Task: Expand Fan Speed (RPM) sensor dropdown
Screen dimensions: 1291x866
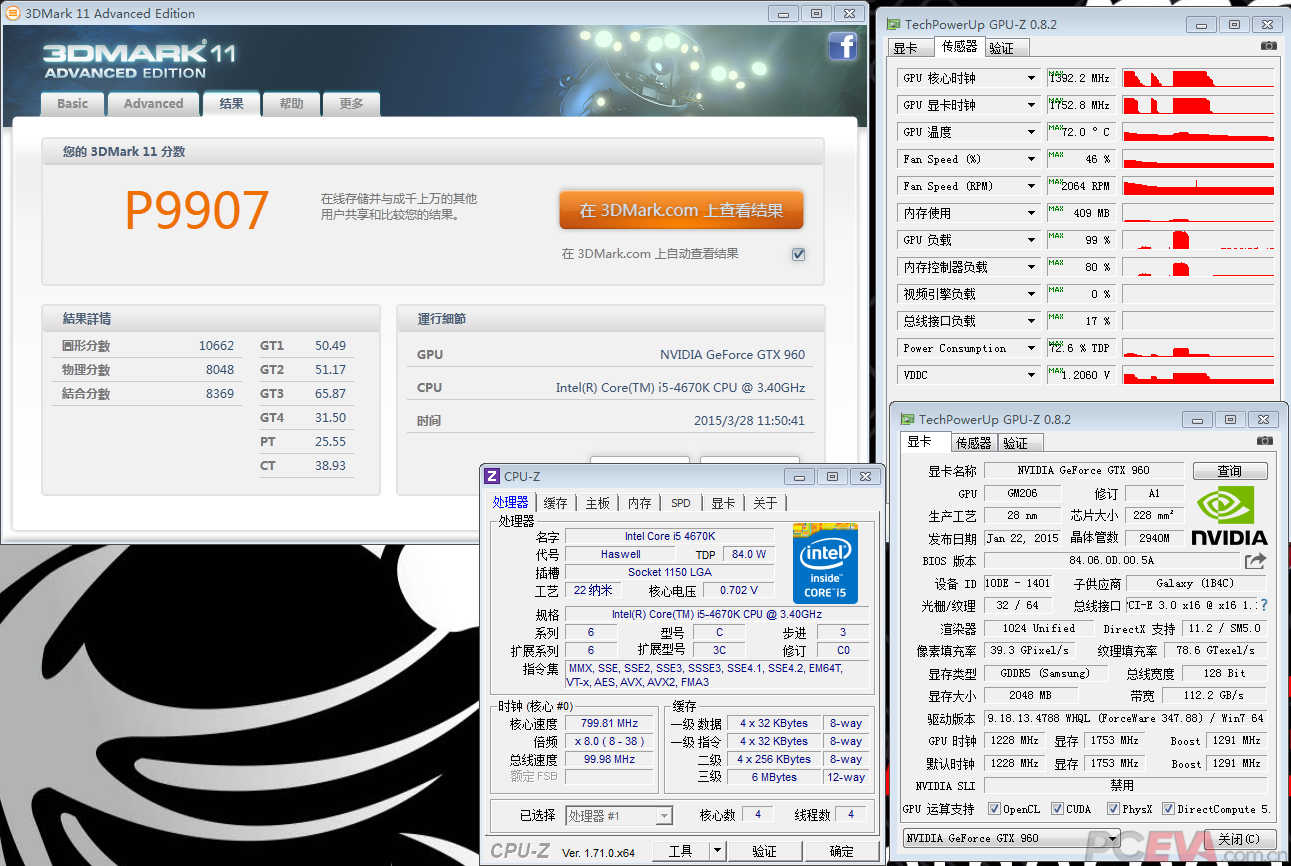Action: point(1031,186)
